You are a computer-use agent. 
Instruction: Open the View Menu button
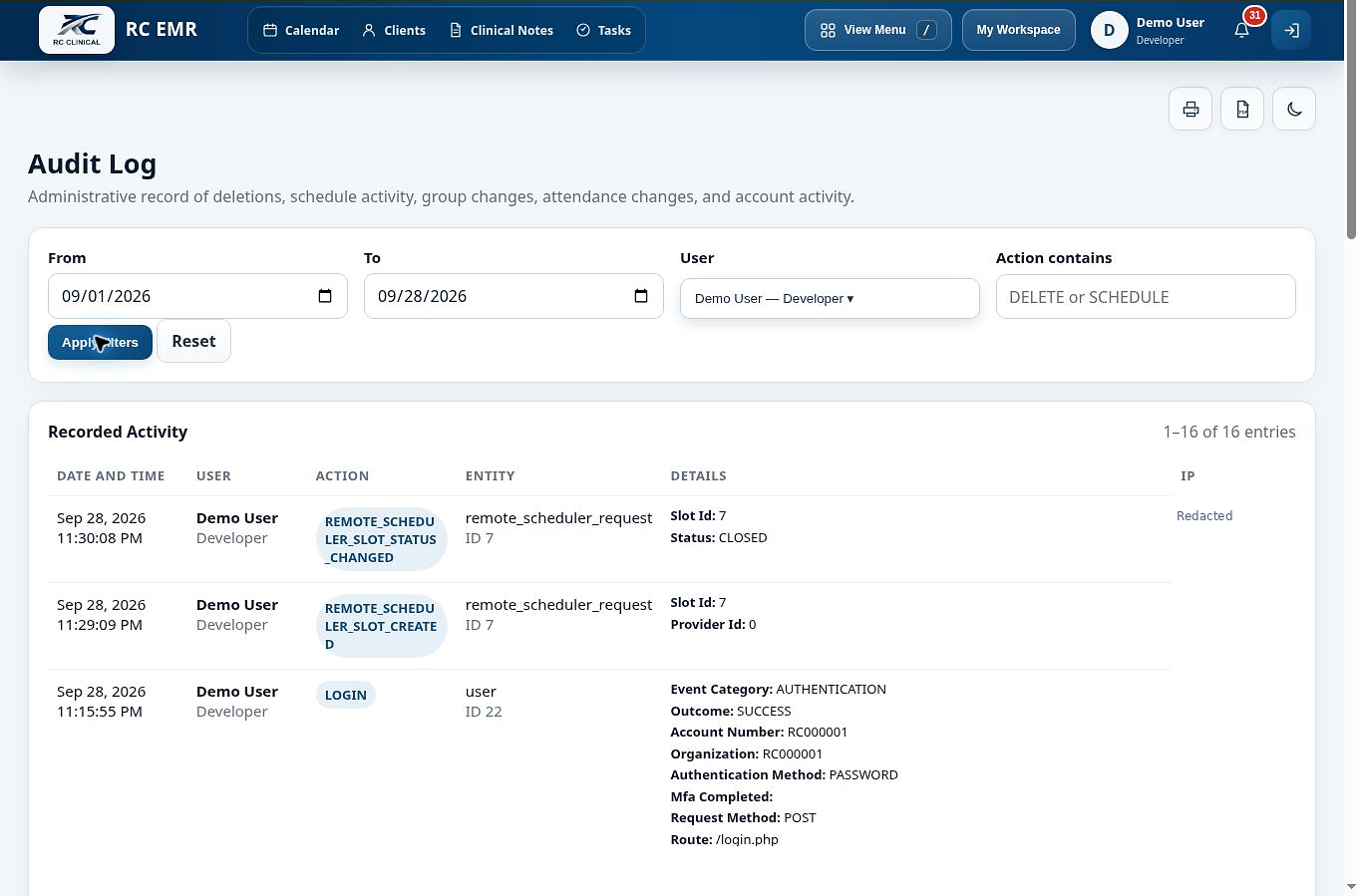coord(878,30)
